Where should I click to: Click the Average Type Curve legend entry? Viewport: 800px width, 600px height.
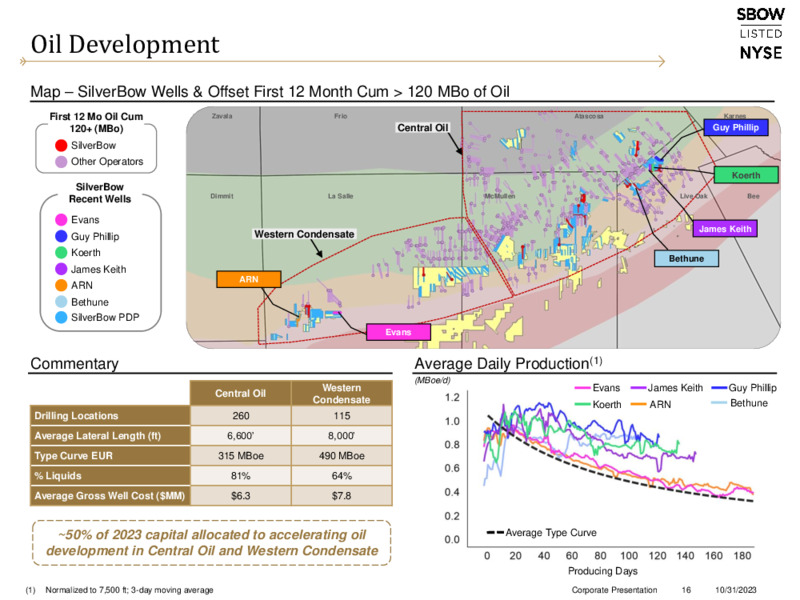(x=541, y=533)
